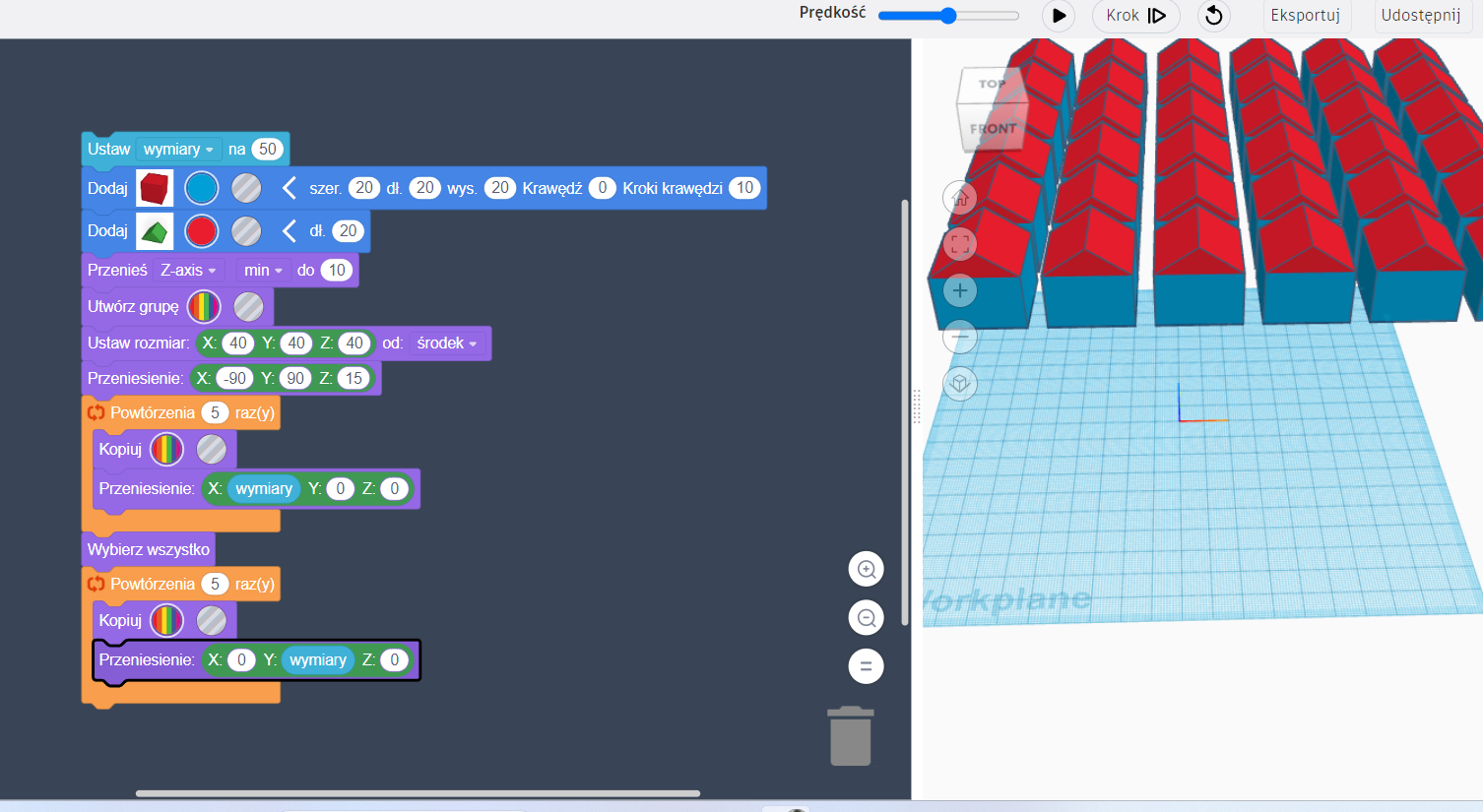Click the green roof shape icon
This screenshot has width=1483, height=812.
155,231
